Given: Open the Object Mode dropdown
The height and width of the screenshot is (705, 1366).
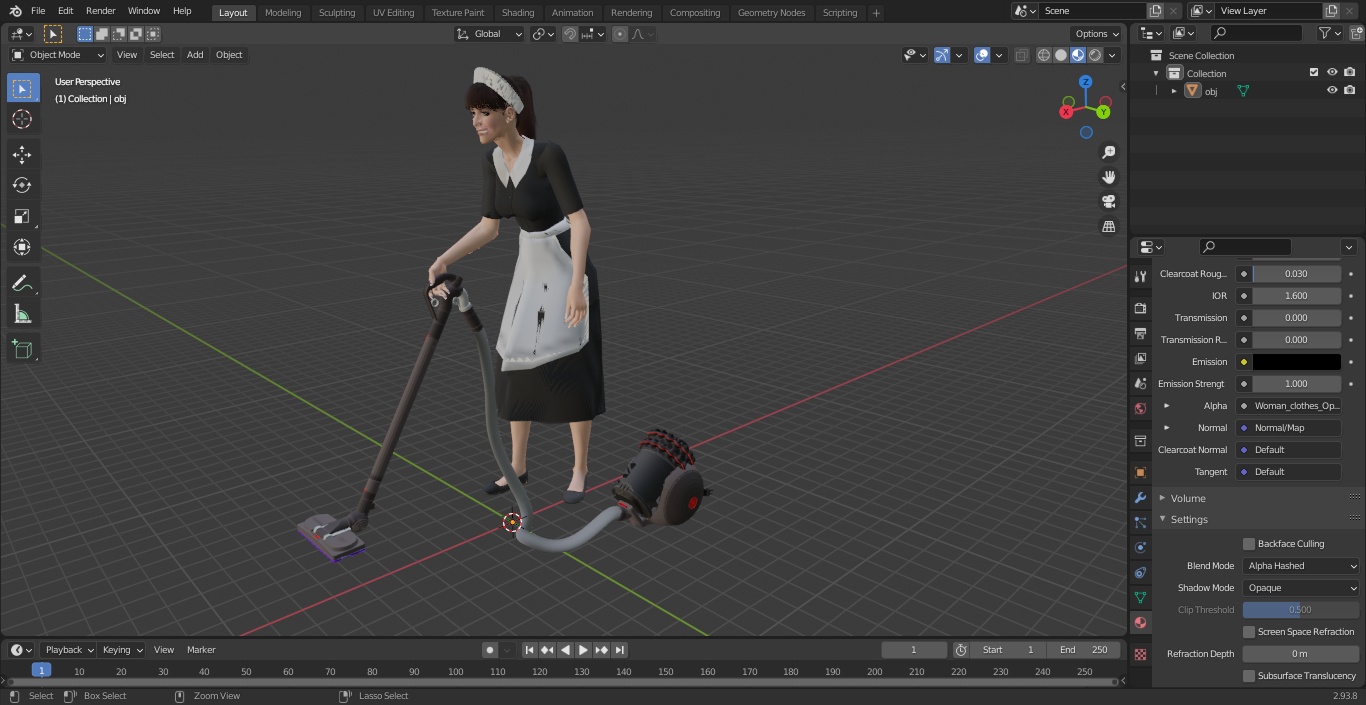Looking at the screenshot, I should [58, 55].
